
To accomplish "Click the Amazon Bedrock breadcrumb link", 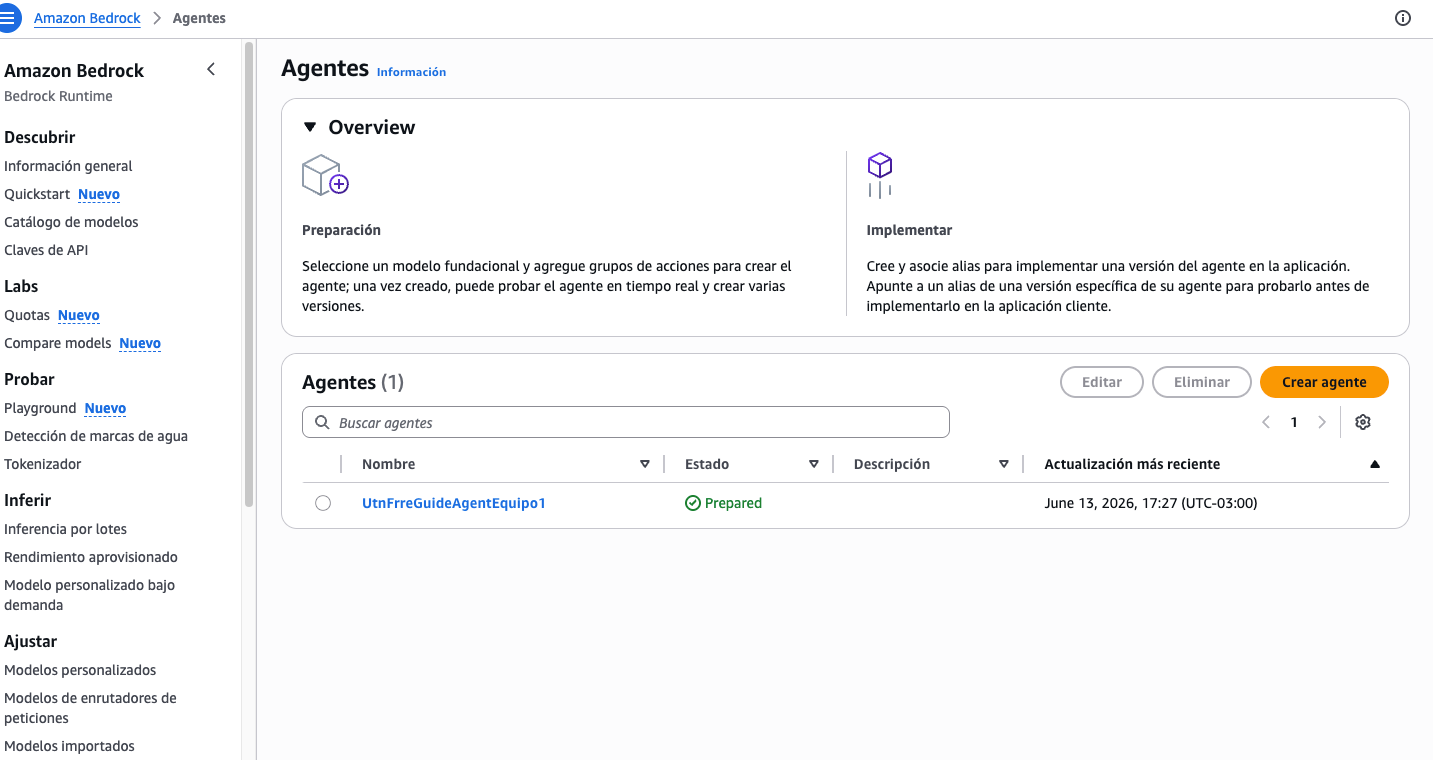I will tap(87, 18).
